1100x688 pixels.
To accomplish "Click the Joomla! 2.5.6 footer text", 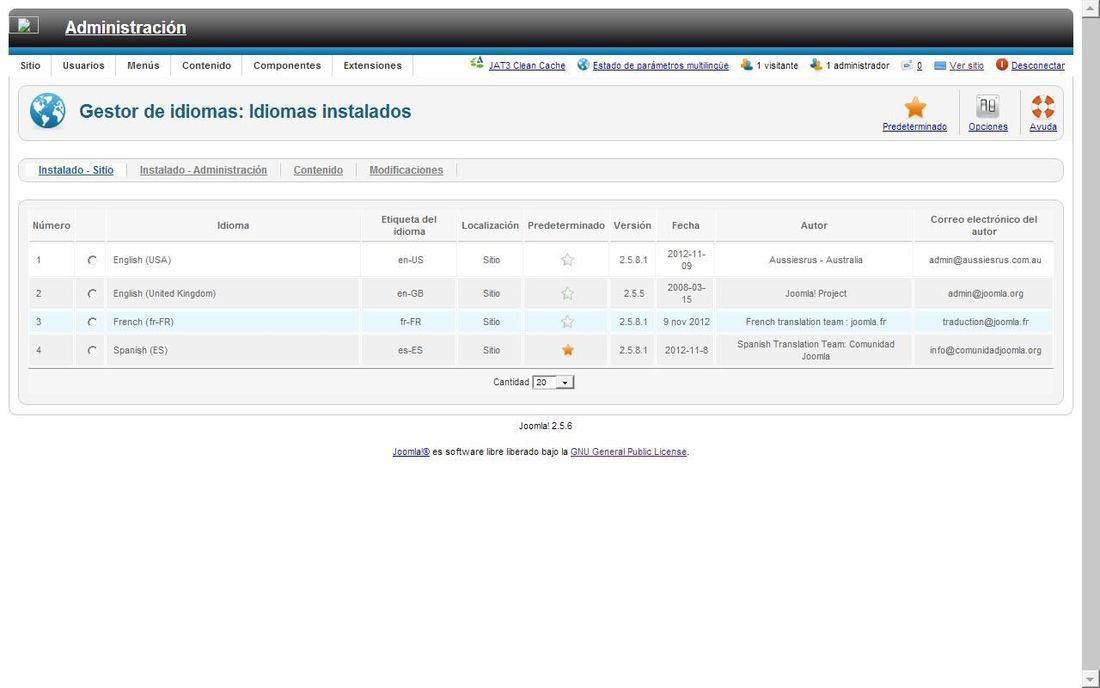I will tap(545, 426).
